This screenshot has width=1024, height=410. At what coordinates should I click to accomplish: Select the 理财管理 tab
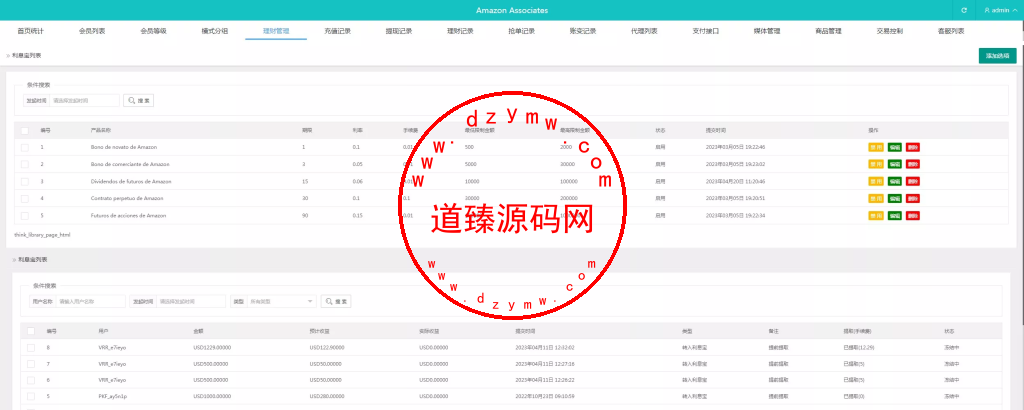tap(276, 31)
